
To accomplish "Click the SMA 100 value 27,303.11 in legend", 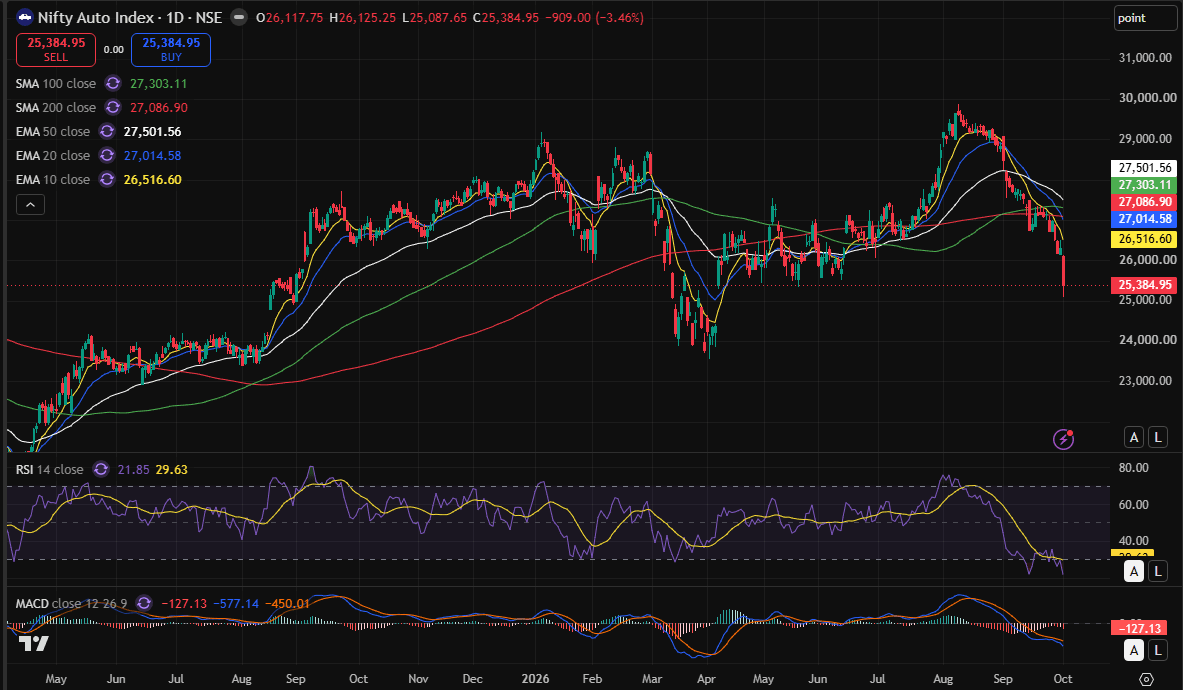I will click(158, 84).
